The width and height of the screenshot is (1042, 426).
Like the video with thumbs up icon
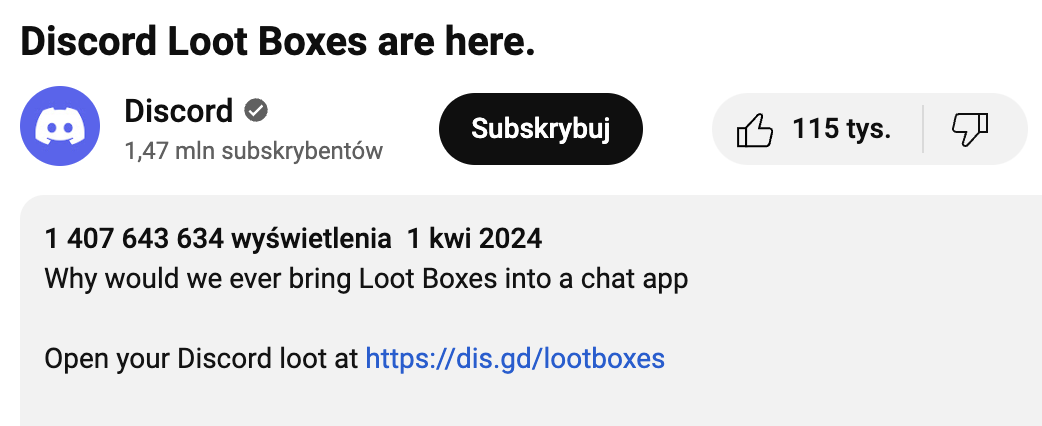pos(755,129)
